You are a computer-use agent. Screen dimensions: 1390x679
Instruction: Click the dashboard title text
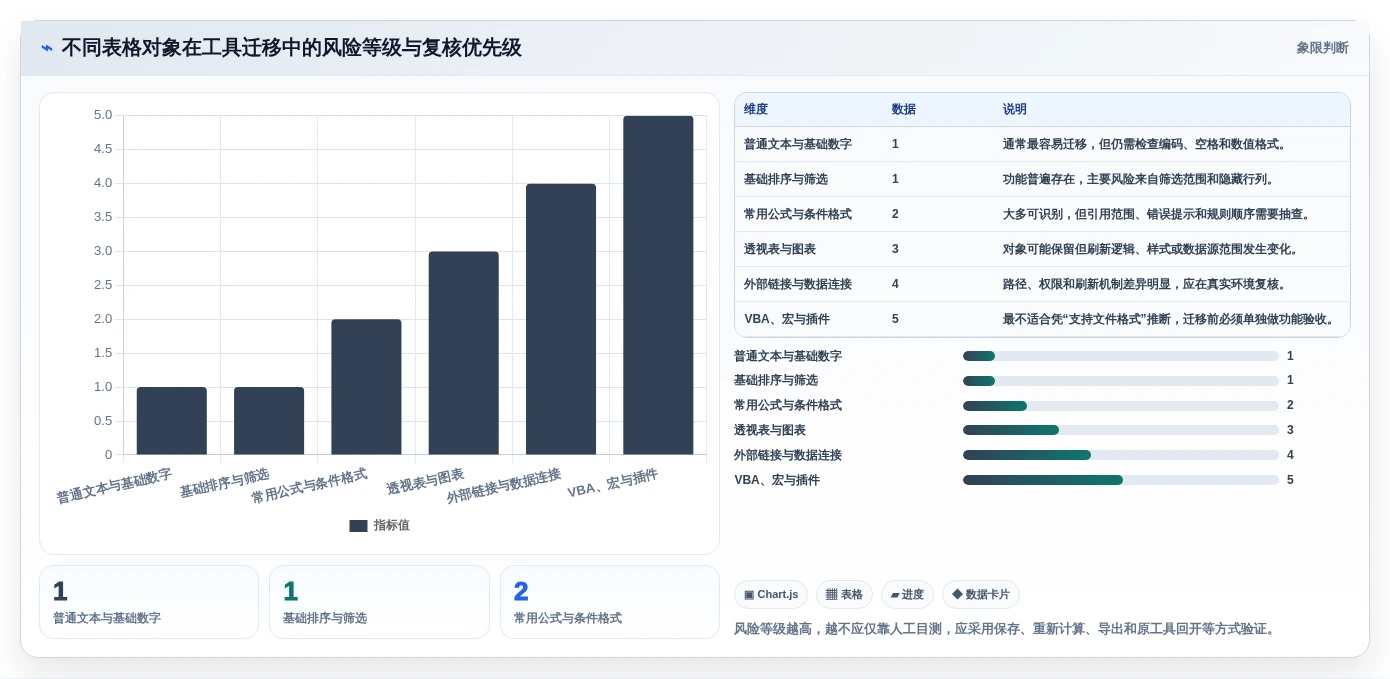291,48
